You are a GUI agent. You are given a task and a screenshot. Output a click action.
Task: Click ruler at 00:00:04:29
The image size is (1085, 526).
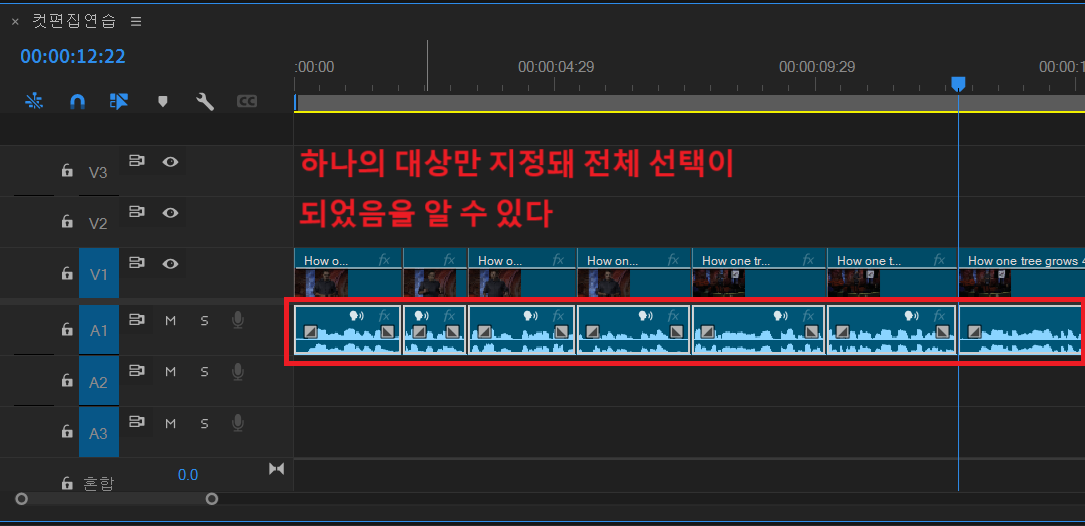(556, 67)
